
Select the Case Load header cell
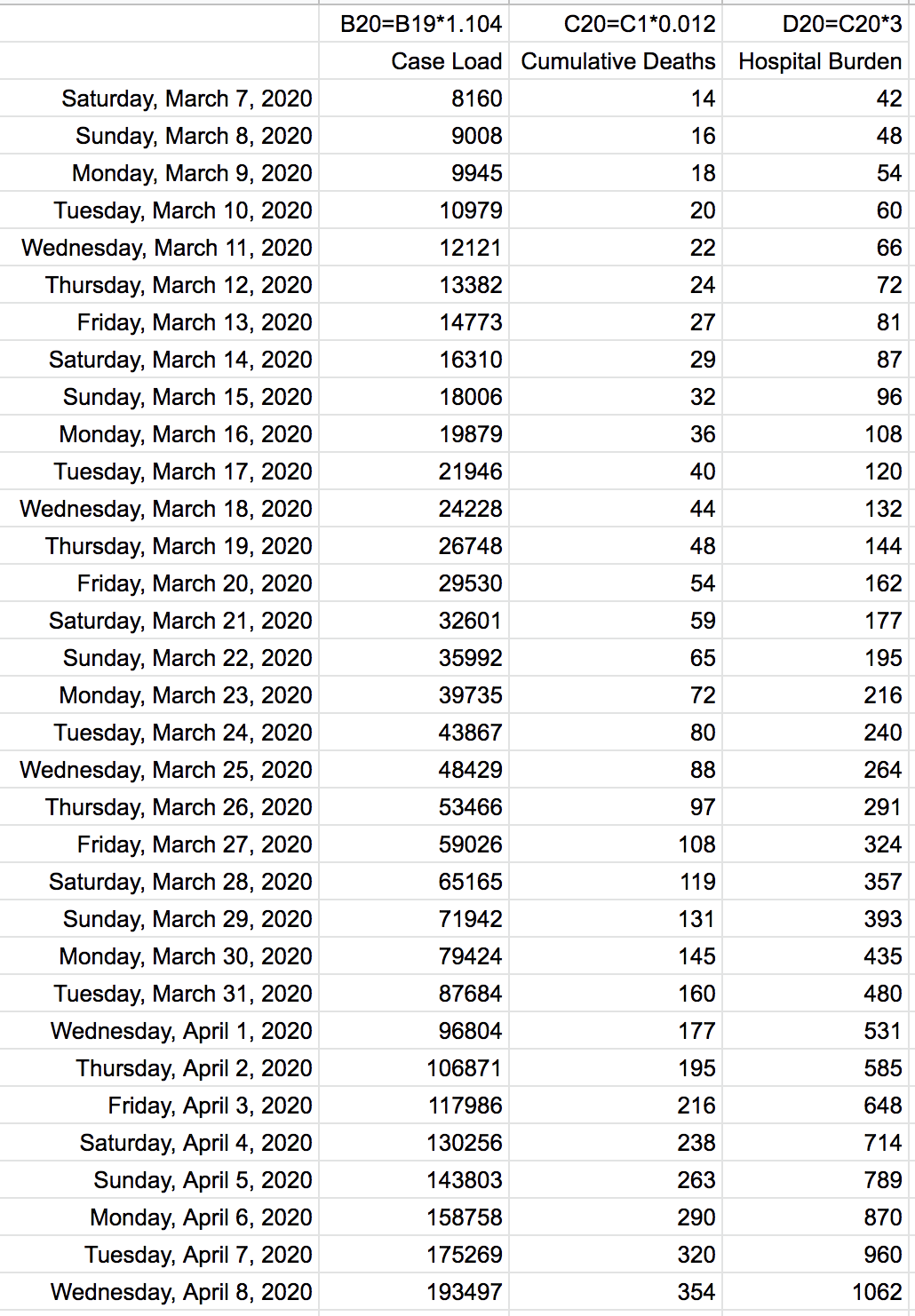click(414, 61)
